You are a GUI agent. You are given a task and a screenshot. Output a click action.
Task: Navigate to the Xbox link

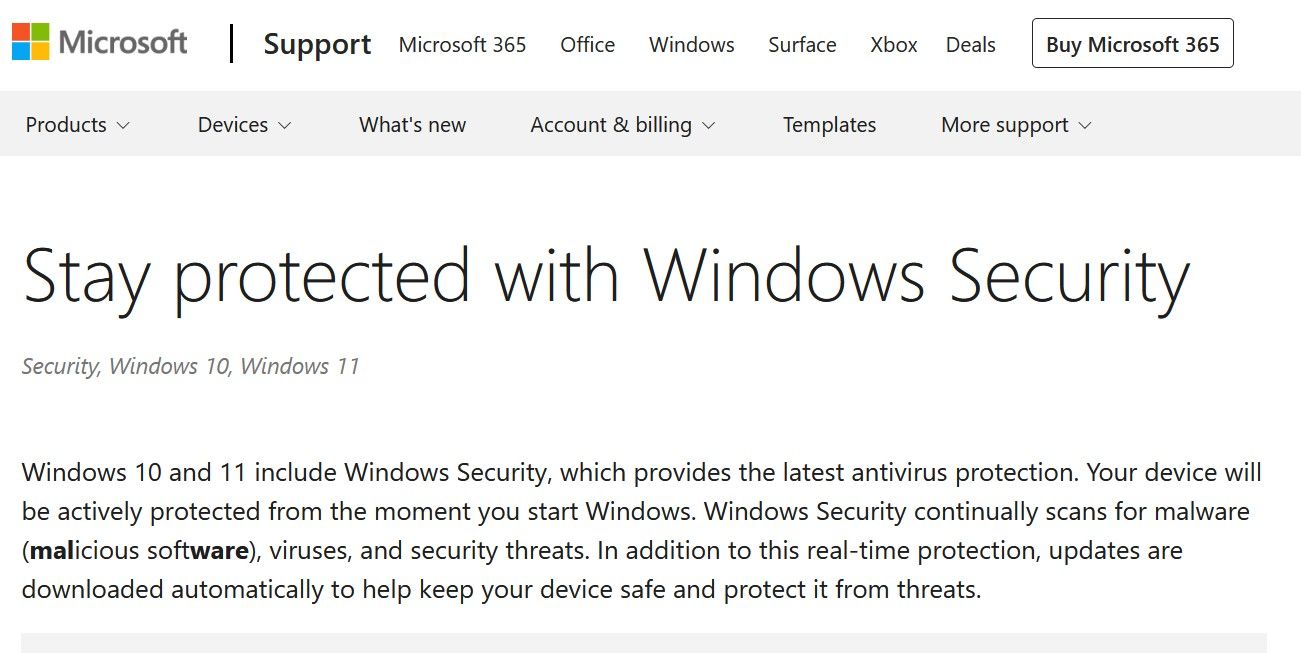pyautogui.click(x=894, y=45)
